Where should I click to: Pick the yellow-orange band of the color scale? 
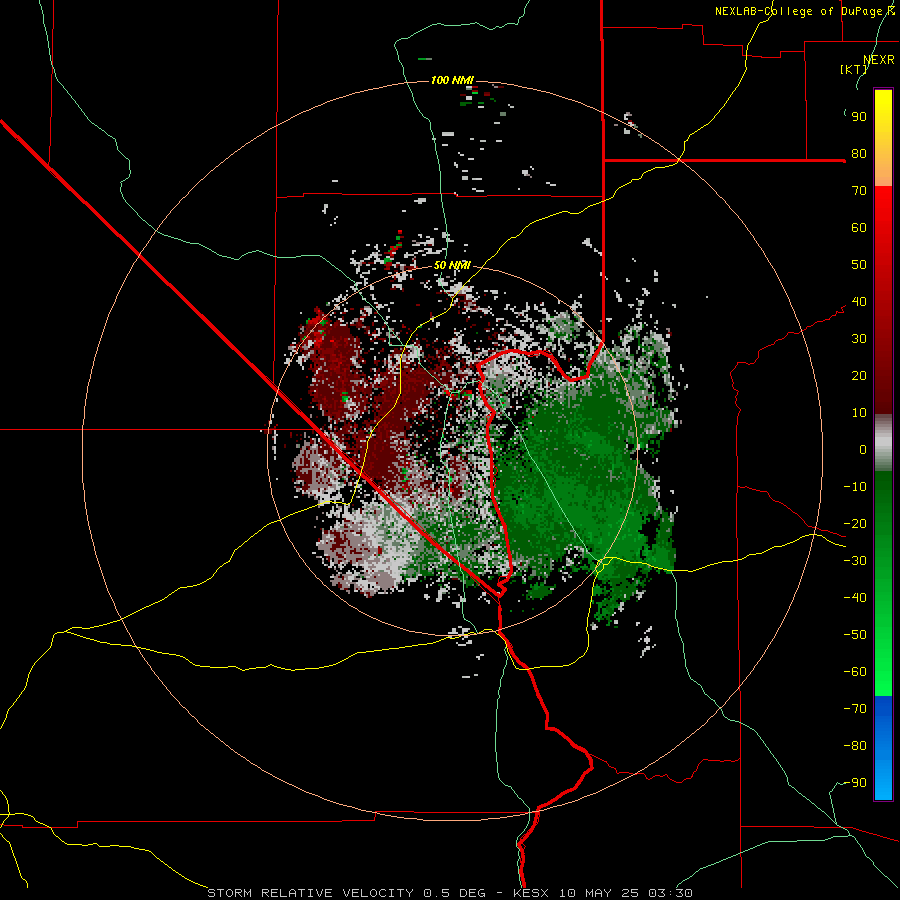(x=883, y=138)
